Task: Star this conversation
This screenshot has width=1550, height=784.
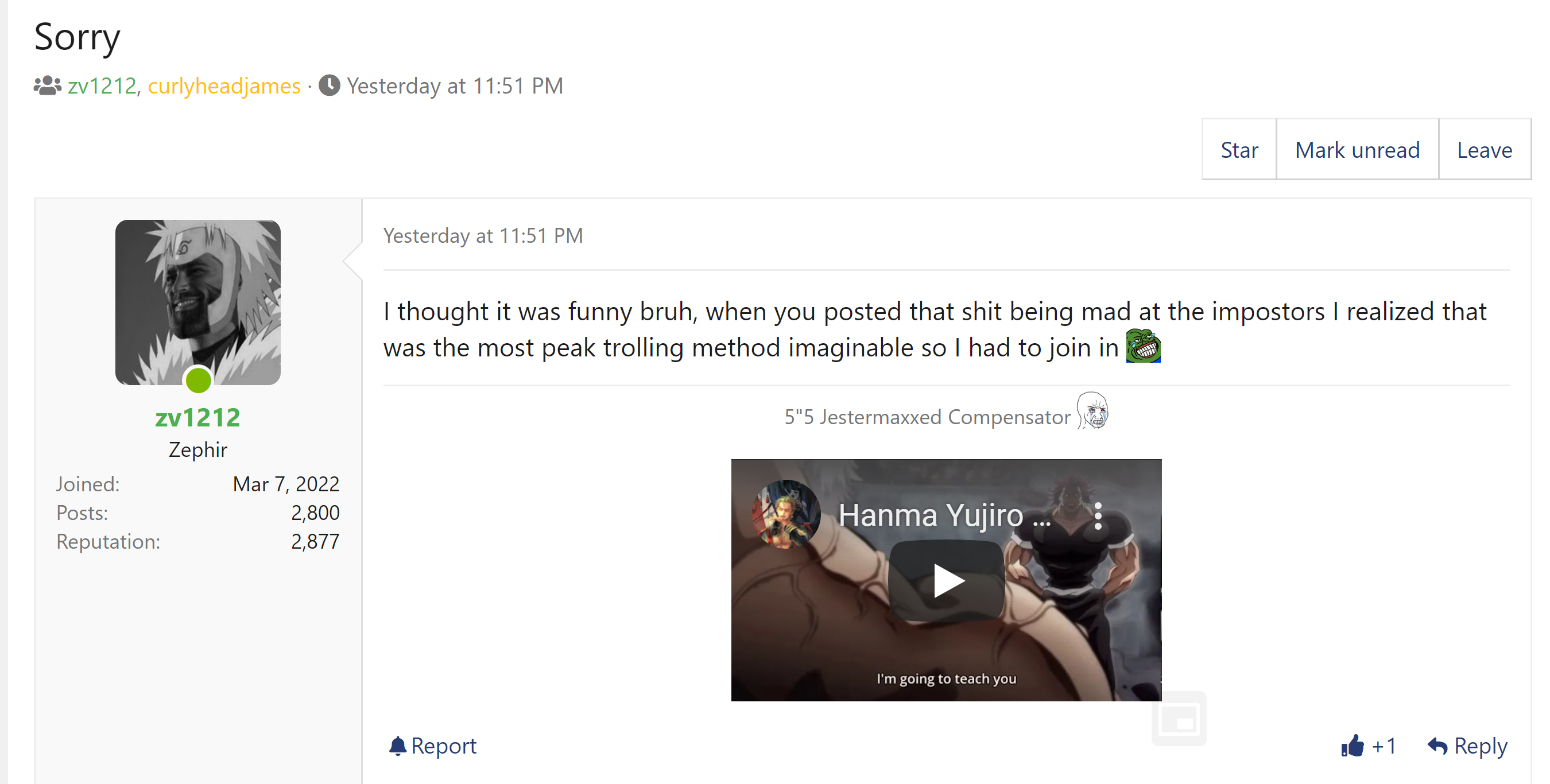Action: point(1239,149)
